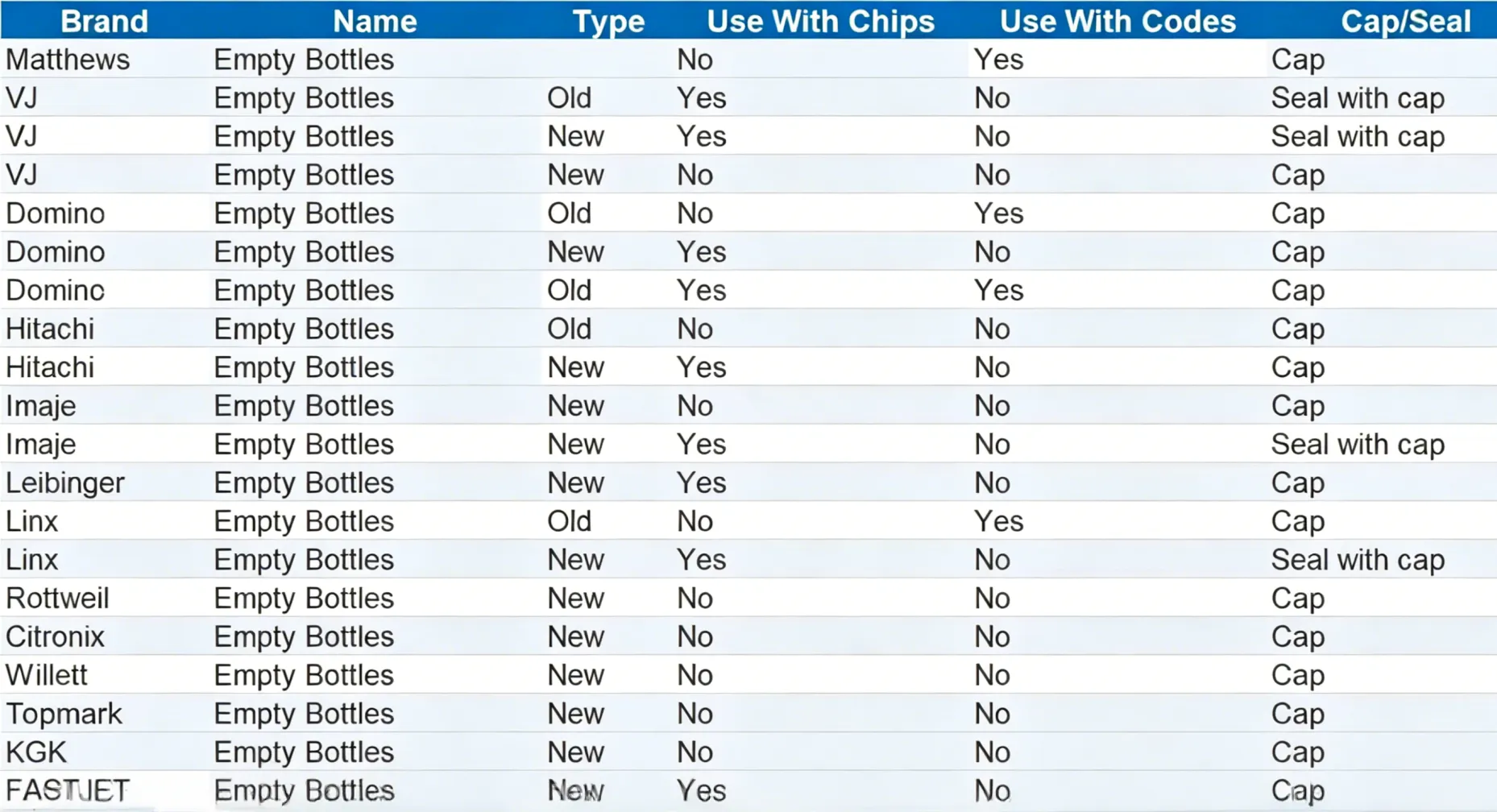The image size is (1497, 812).
Task: Click the Willett brand cell
Action: (x=47, y=675)
